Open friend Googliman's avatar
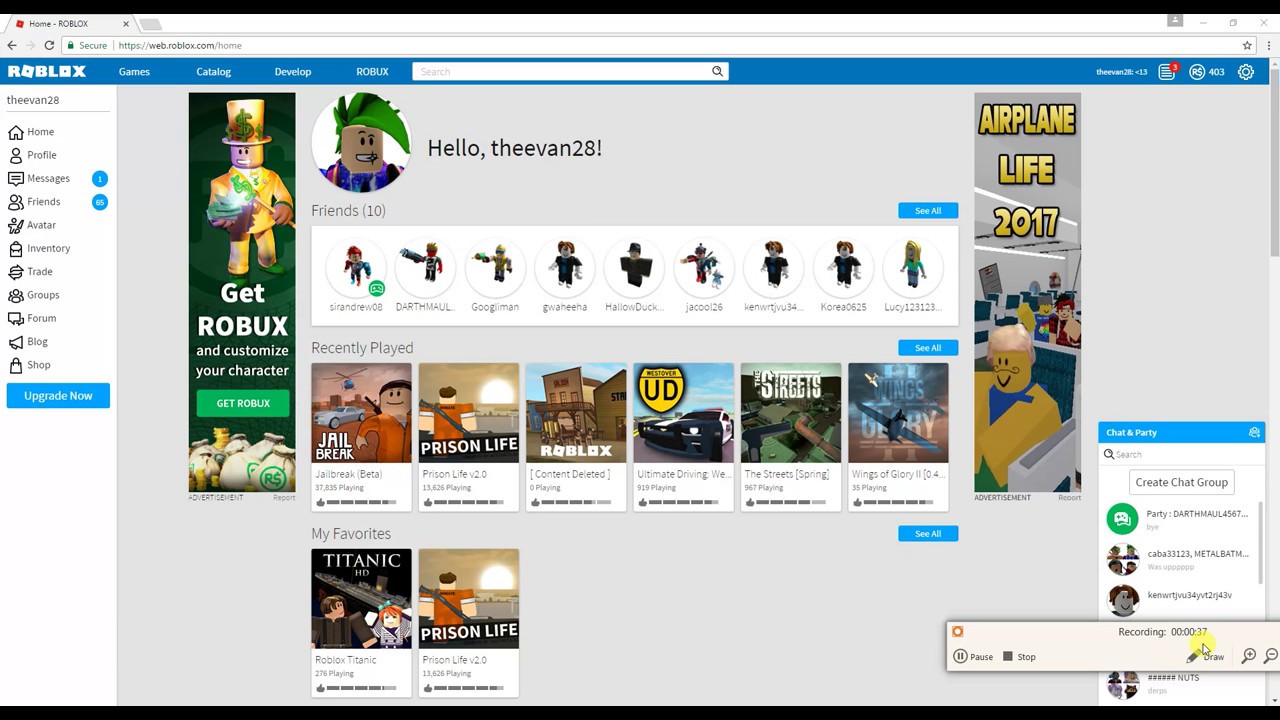 click(495, 266)
